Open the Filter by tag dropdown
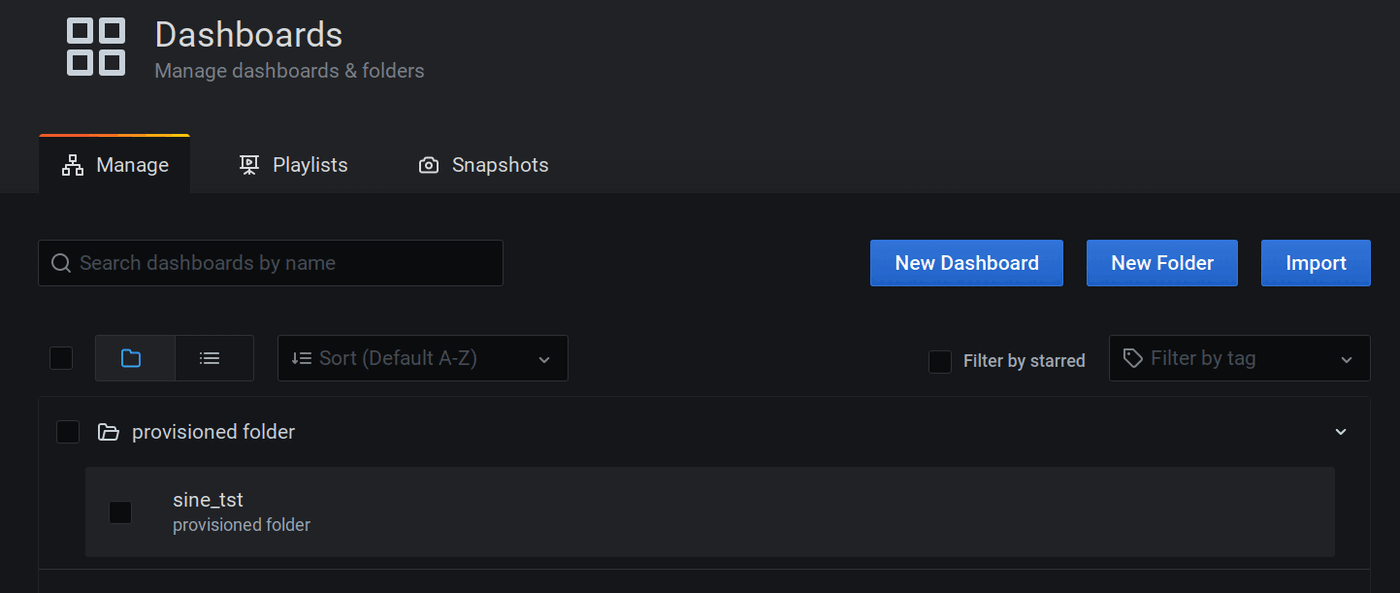 (1239, 357)
